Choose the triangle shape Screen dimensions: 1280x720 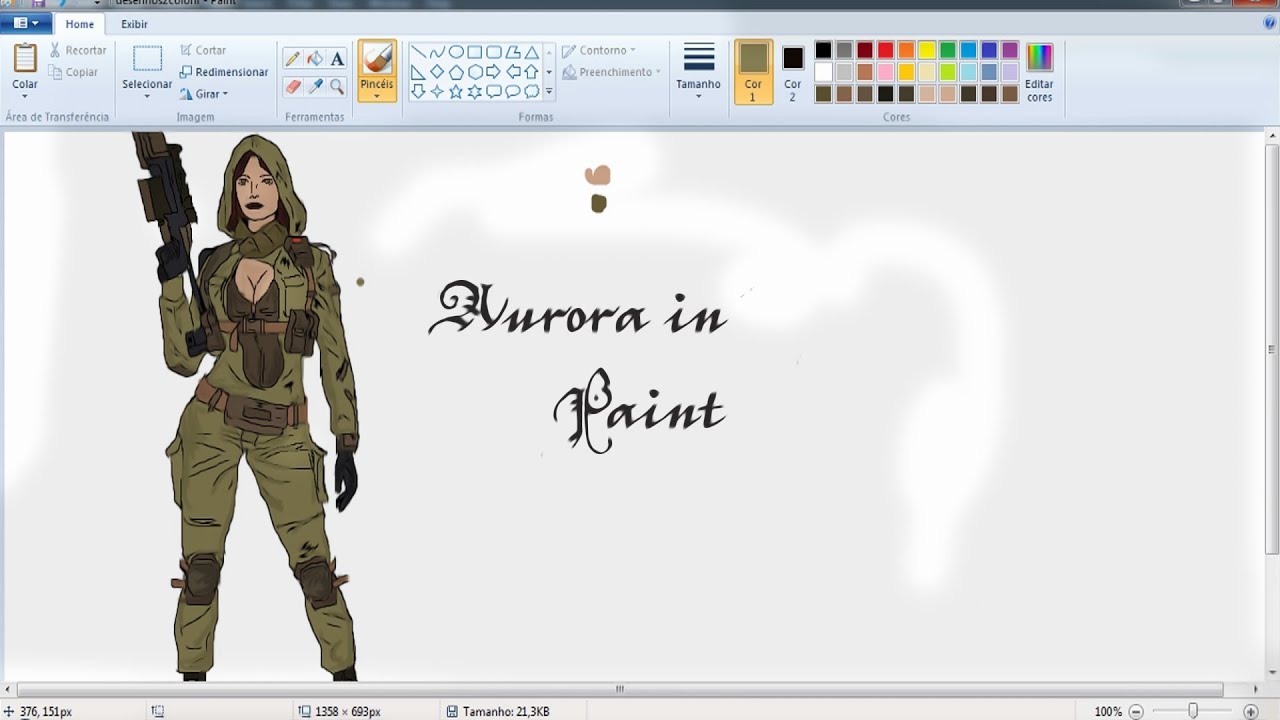click(532, 52)
